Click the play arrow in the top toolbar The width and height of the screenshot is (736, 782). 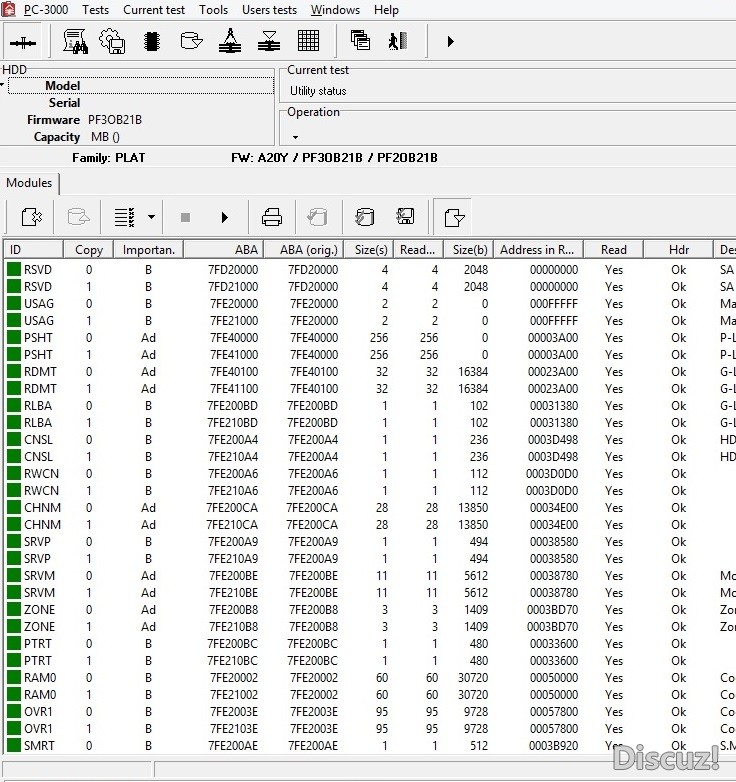click(x=450, y=41)
